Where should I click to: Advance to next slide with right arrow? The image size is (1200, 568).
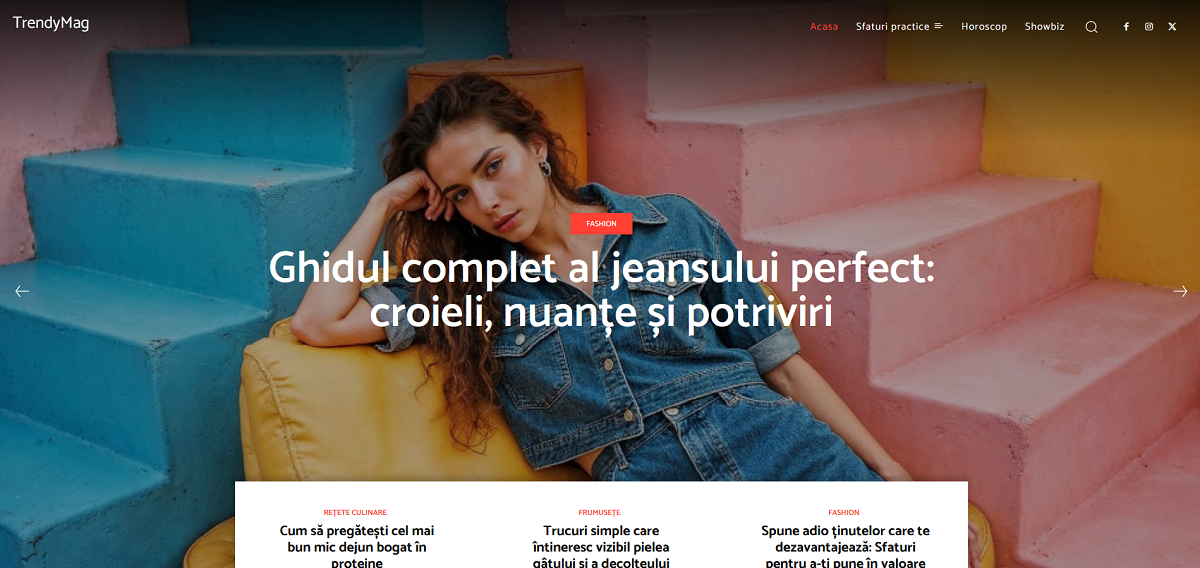point(1180,291)
